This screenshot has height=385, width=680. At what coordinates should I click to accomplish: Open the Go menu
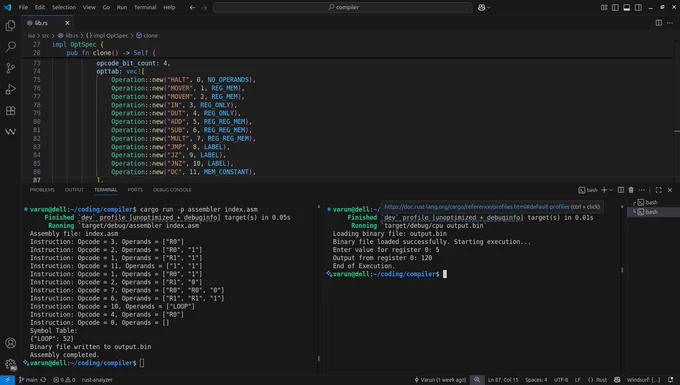pyautogui.click(x=106, y=7)
